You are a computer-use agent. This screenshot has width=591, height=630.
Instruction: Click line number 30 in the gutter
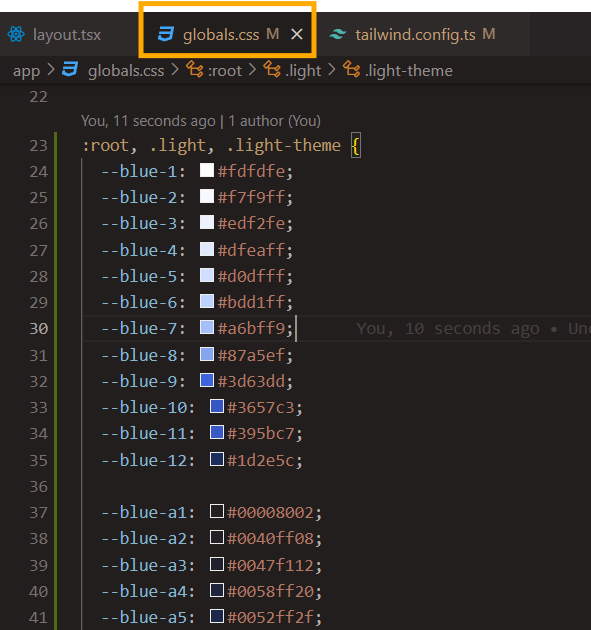39,329
